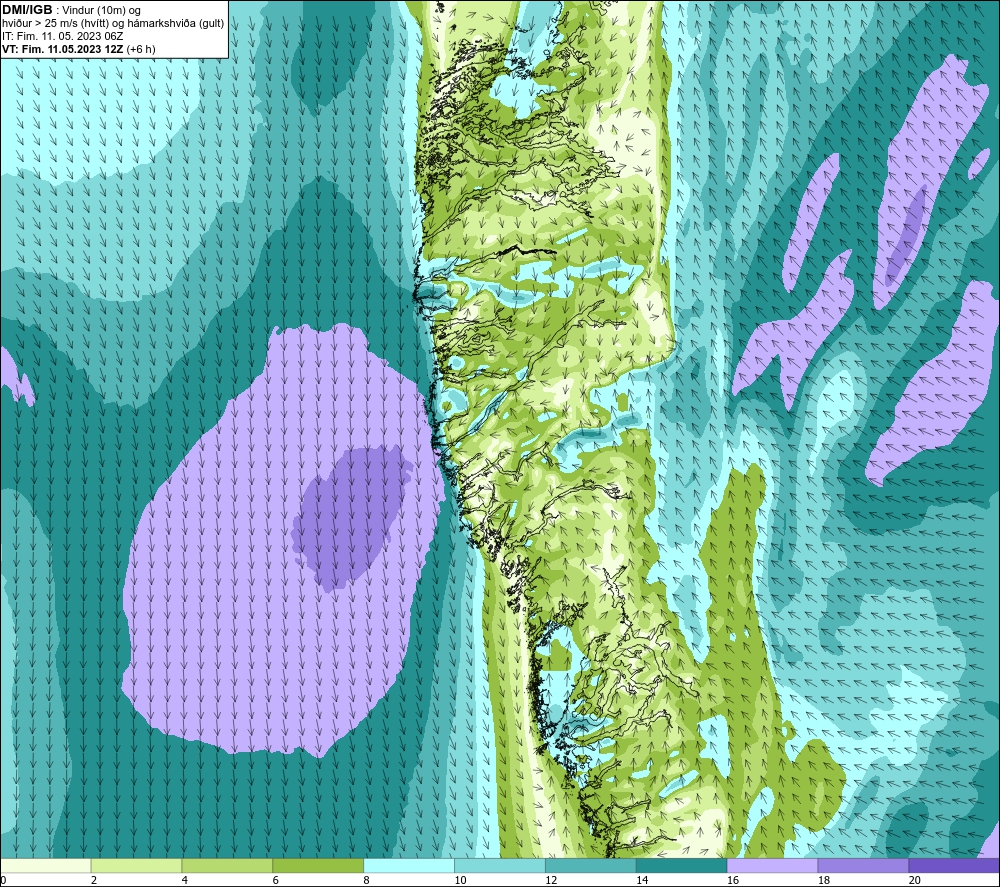Click the medium purple 18–20 m/s legend swatch
The height and width of the screenshot is (887, 1000).
864,865
